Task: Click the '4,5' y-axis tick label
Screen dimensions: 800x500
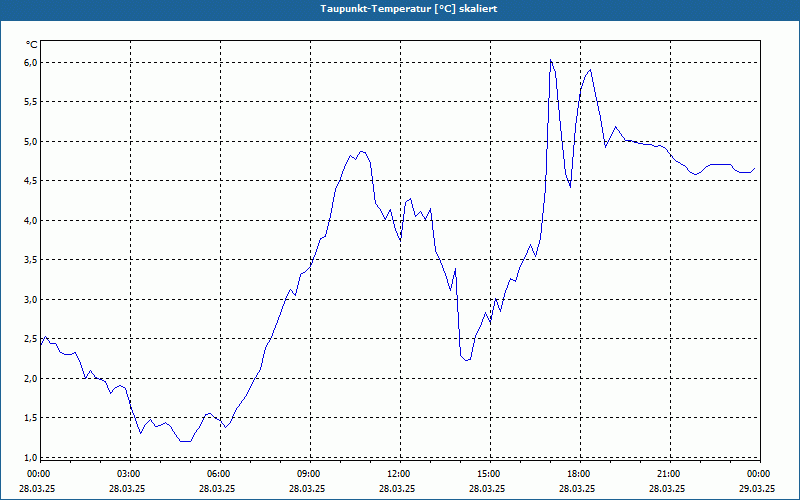Action: 31,181
